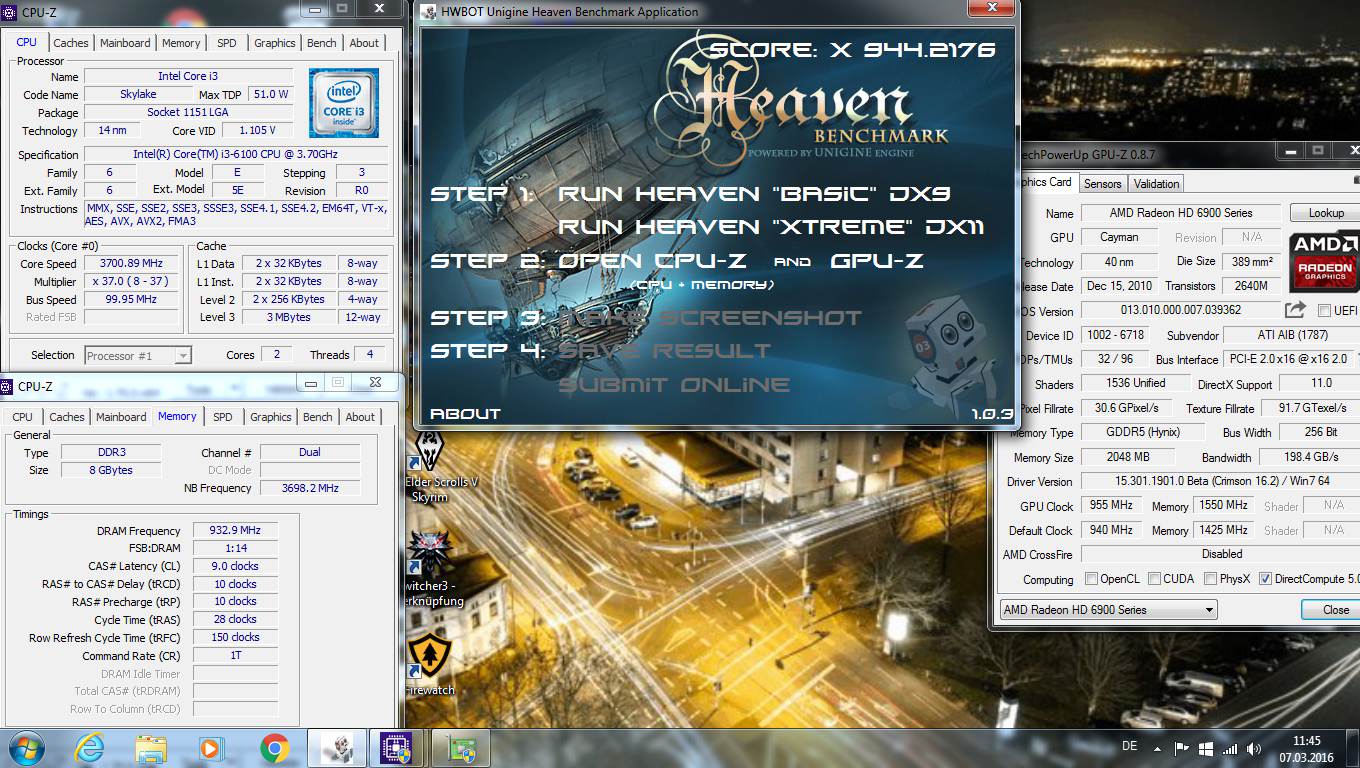Open About tab in memory-timings CPU-Z window
This screenshot has width=1360, height=768.
(360, 417)
